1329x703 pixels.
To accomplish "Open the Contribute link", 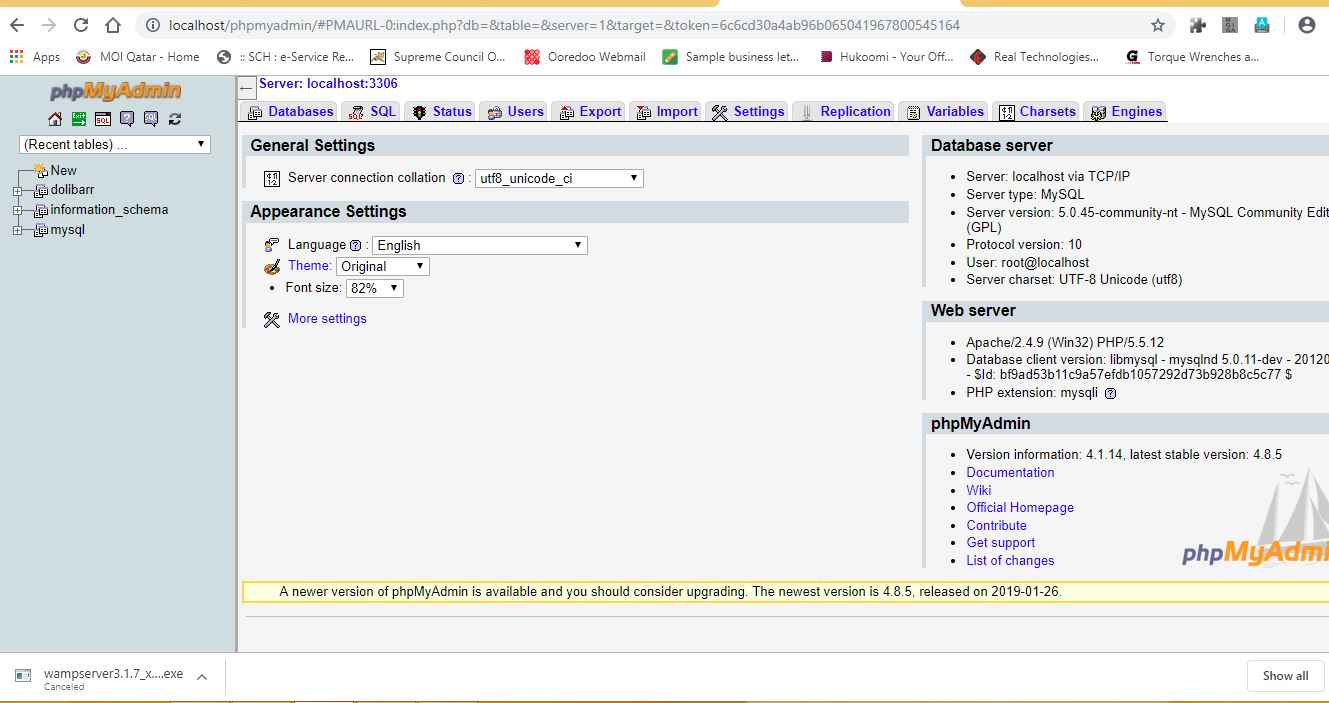I will point(996,526).
